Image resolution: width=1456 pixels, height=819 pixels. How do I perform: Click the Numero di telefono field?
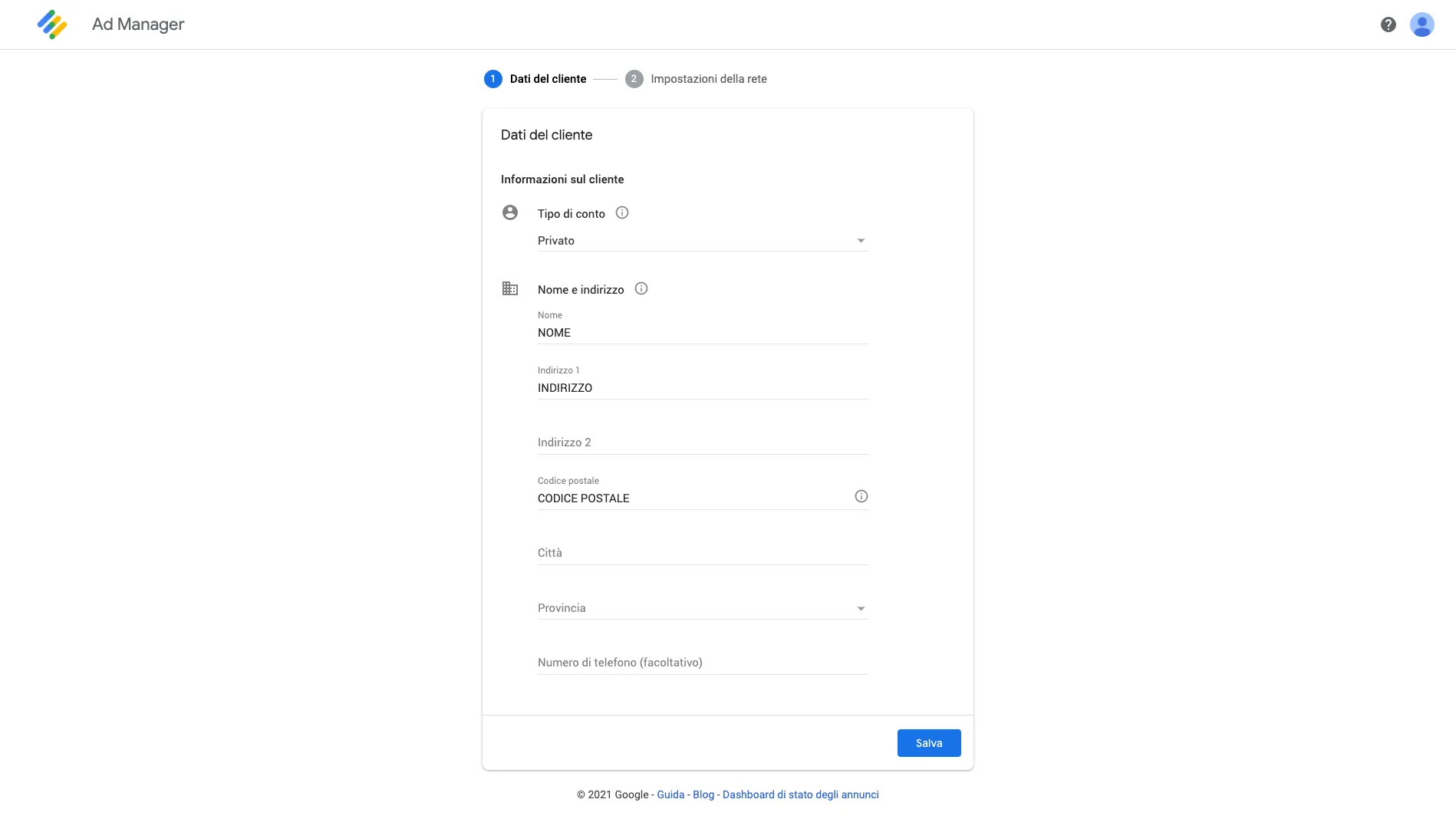(x=703, y=663)
